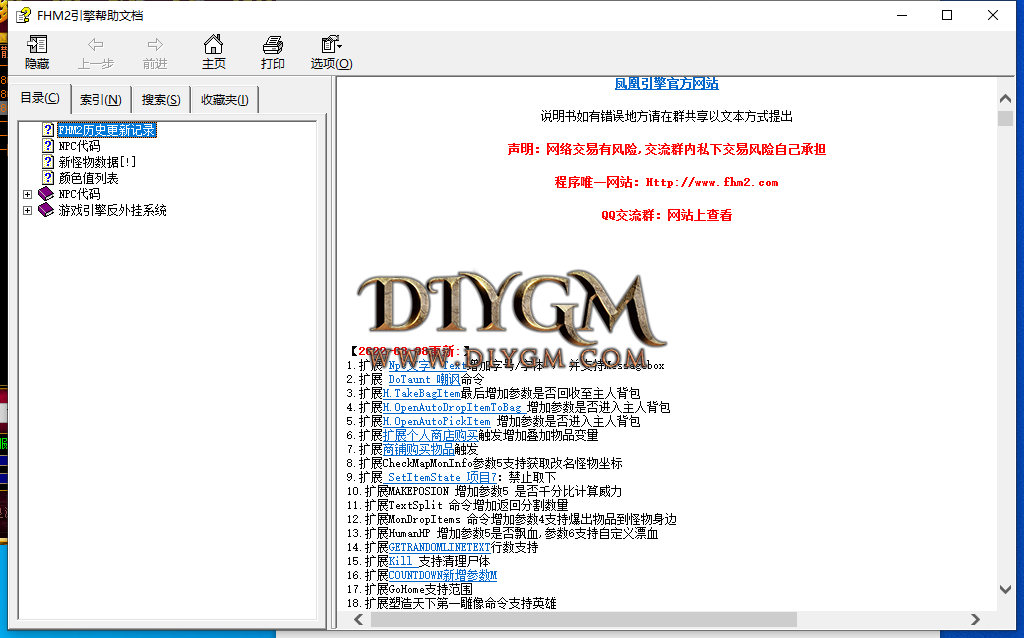Click the text 程序唯一网站: Http://www.fhm2.com

pyautogui.click(x=666, y=182)
